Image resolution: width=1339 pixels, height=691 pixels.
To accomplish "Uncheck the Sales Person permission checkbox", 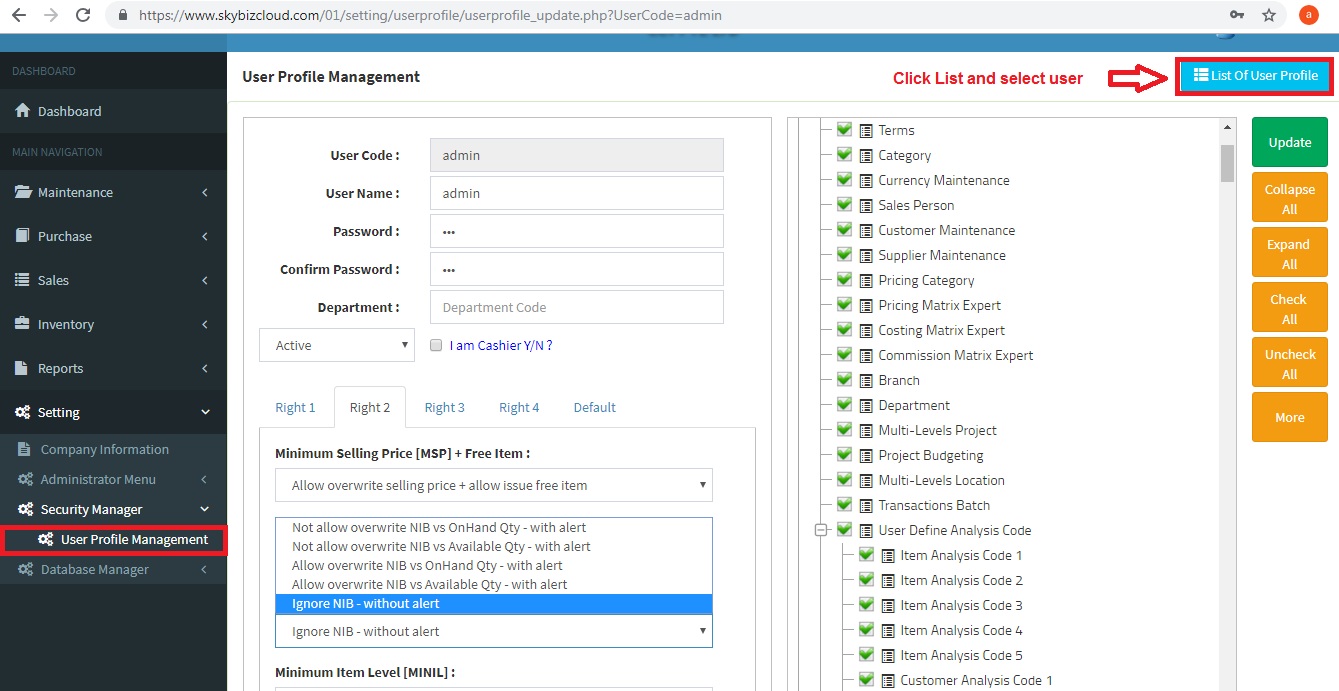I will click(x=844, y=205).
